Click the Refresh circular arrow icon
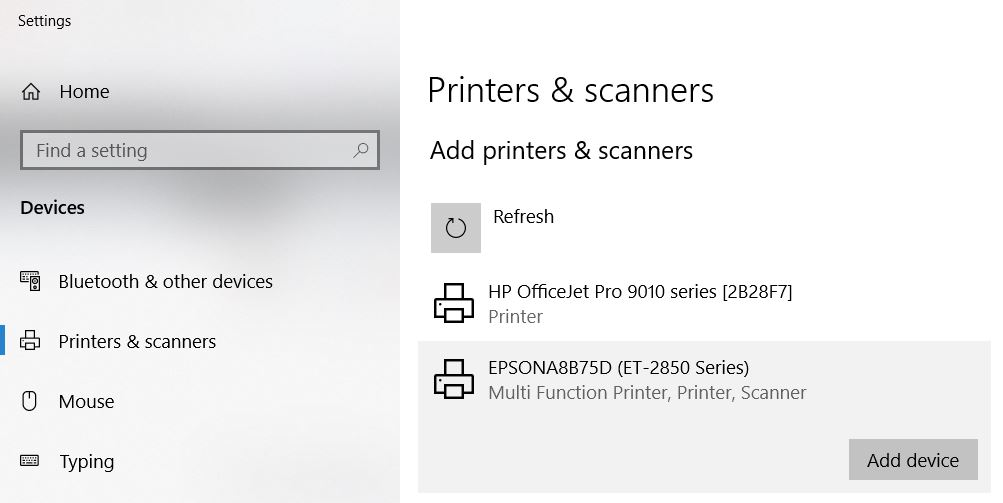 455,228
